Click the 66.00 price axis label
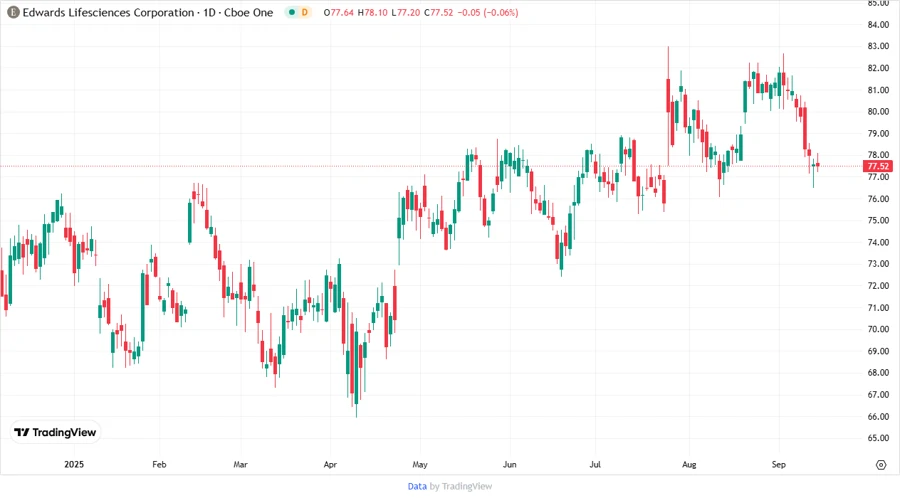 pos(878,417)
